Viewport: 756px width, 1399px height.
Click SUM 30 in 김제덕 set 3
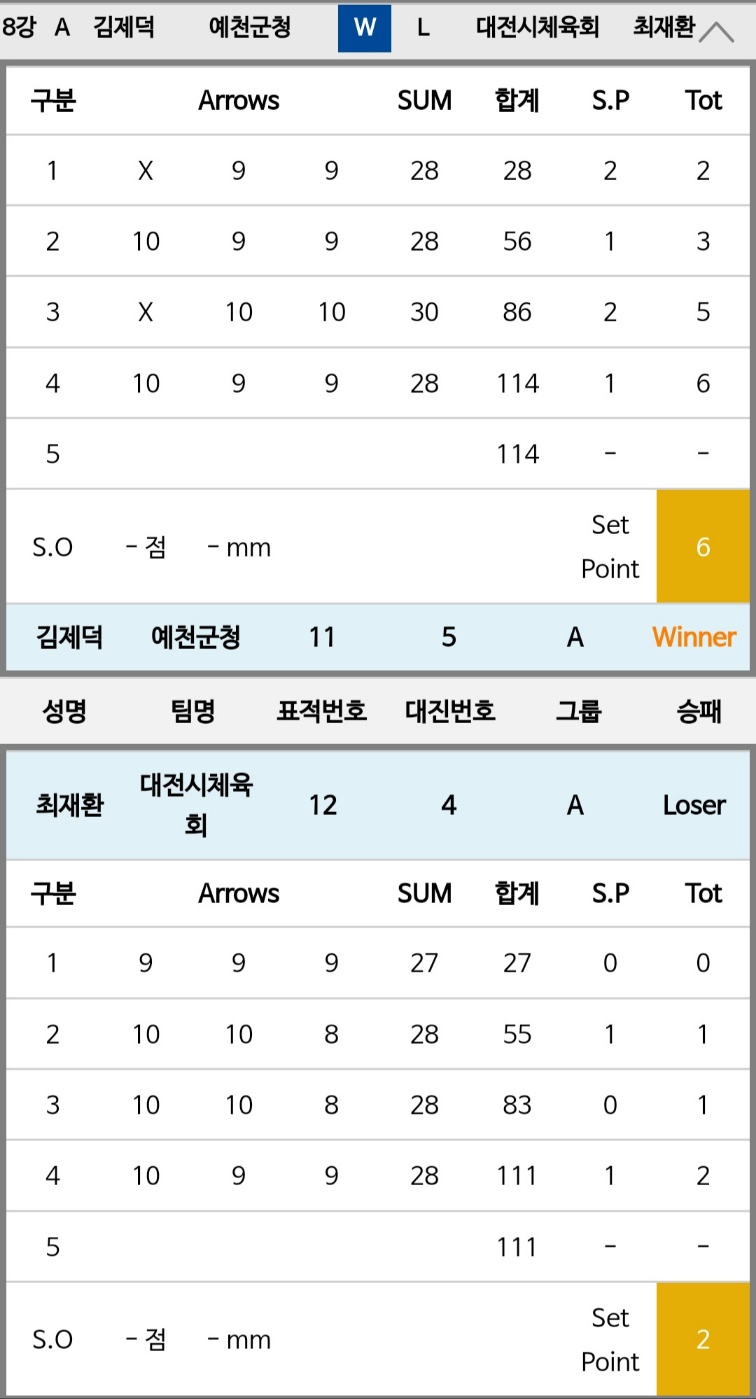(424, 312)
